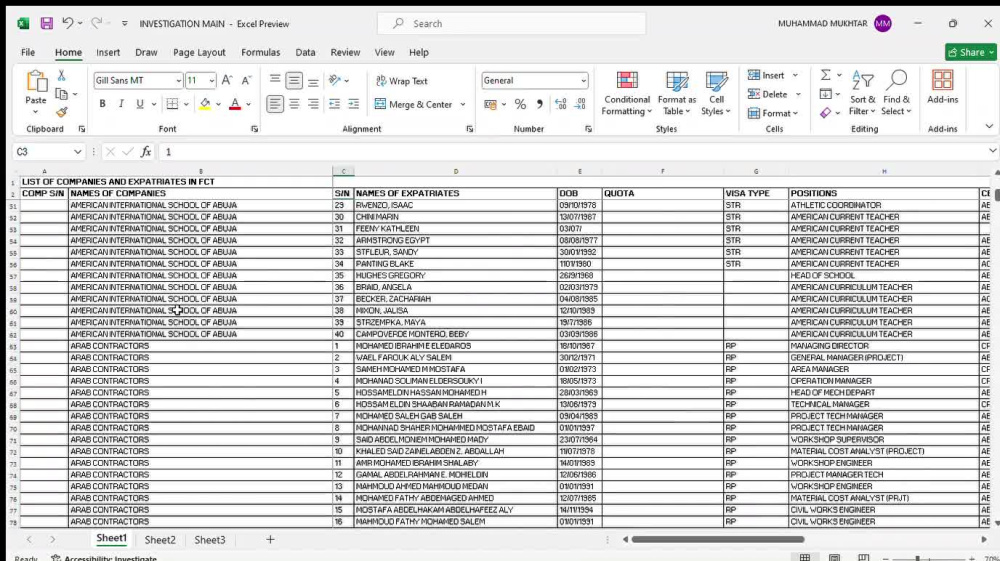Open Add-ins

pos(943,87)
